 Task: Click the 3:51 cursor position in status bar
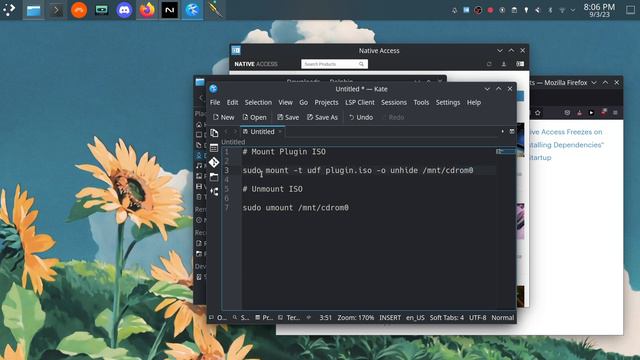325,318
